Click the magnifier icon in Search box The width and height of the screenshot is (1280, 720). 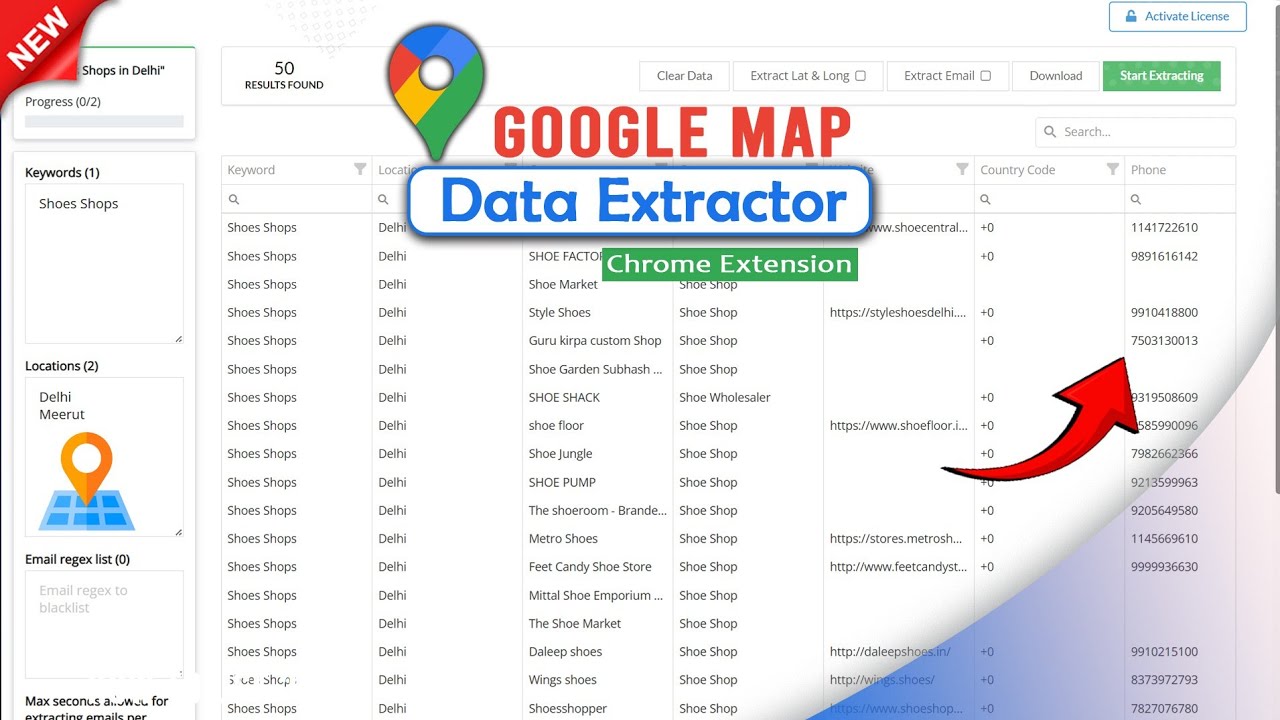pos(1050,132)
